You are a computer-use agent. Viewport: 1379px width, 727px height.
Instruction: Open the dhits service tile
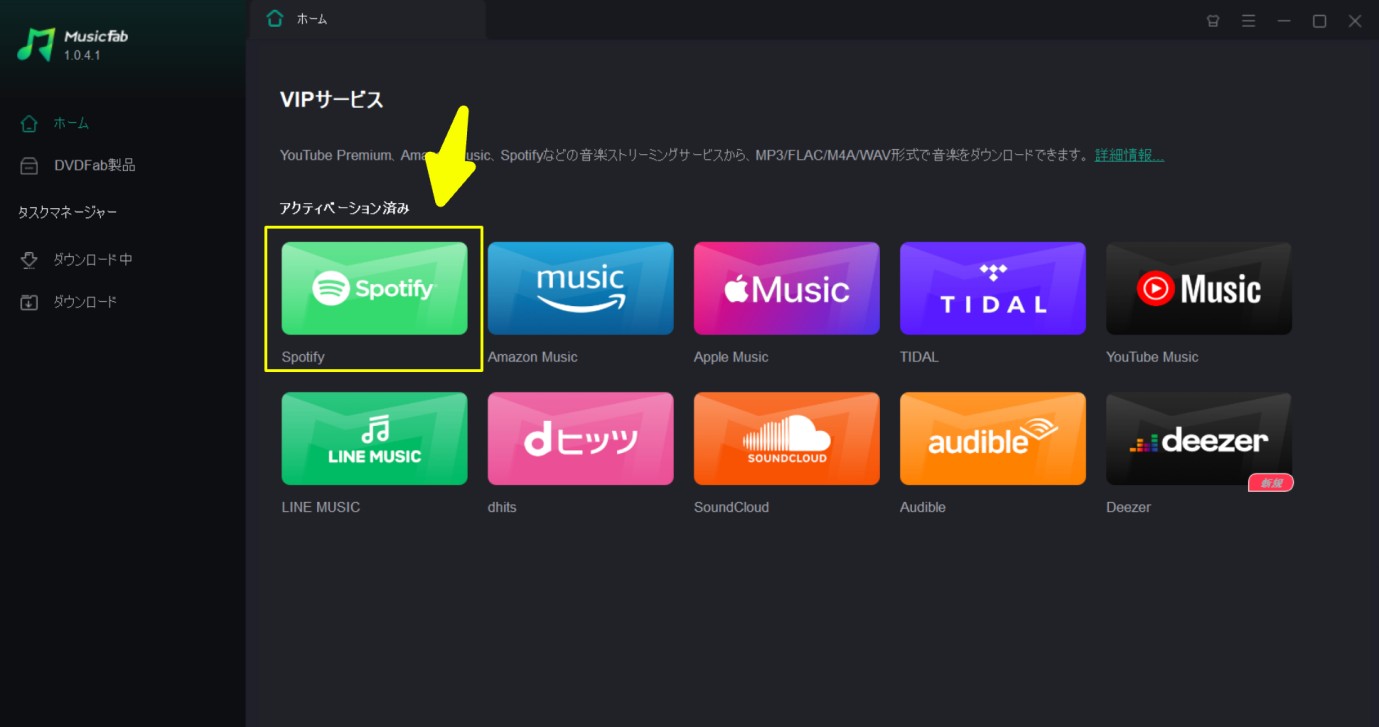point(580,439)
